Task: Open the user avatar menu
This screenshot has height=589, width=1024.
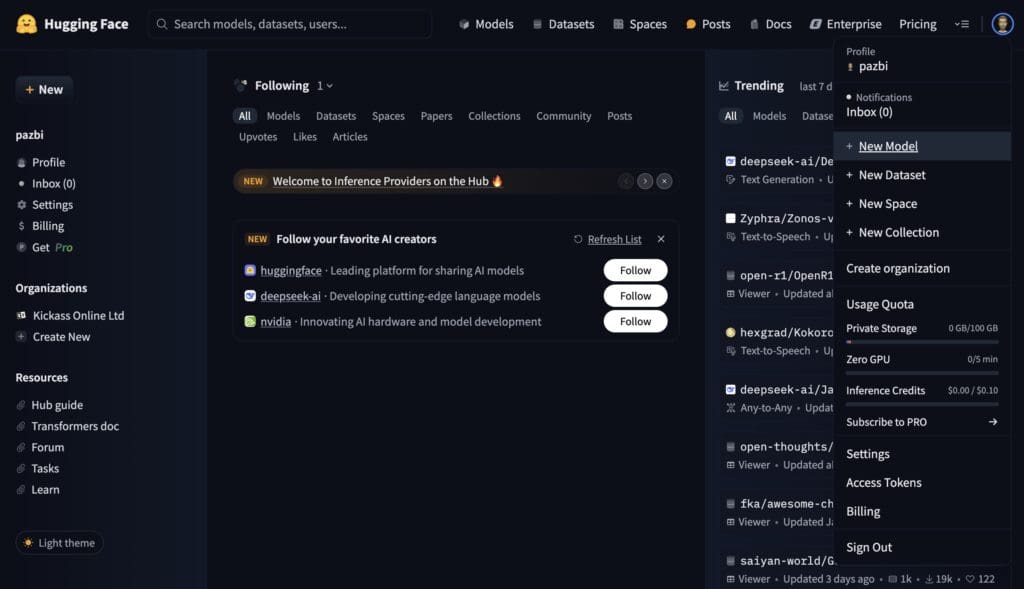Action: 1002,24
